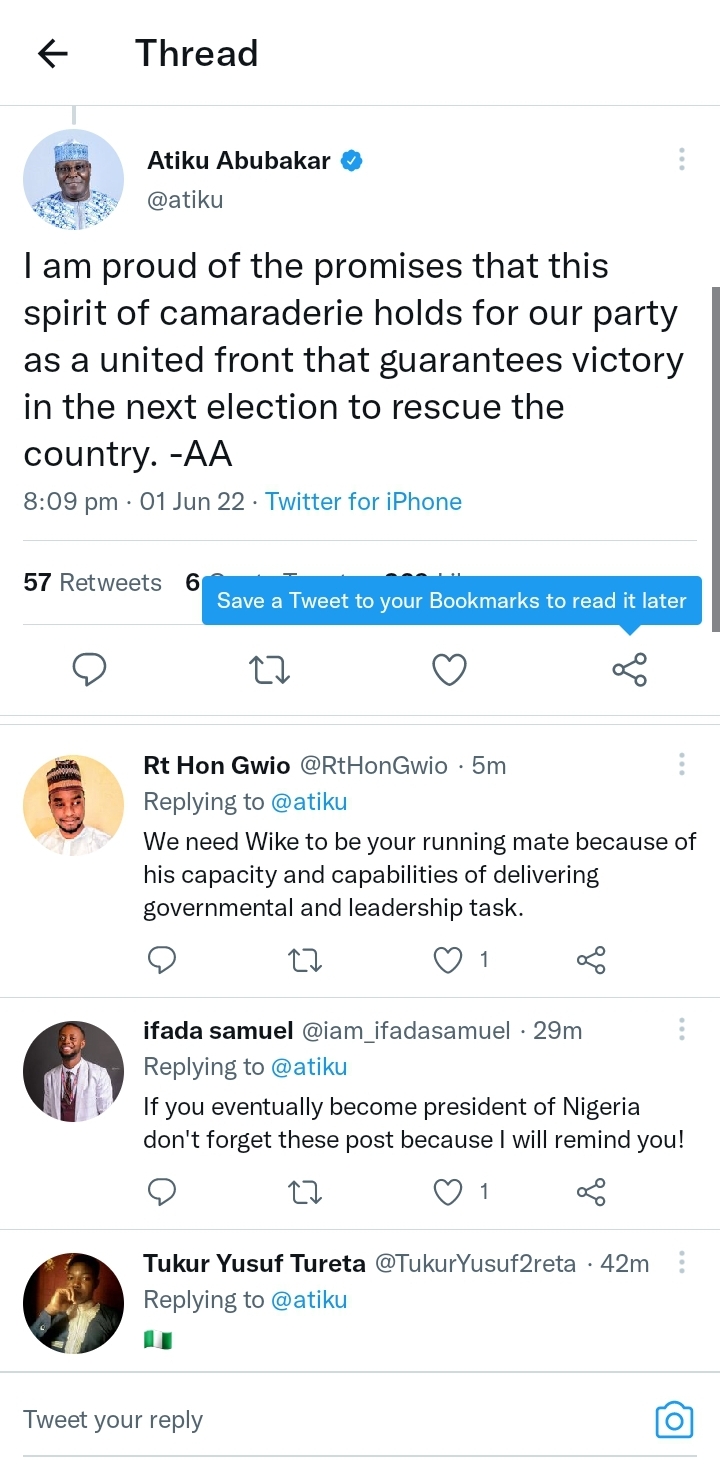View the 57 Retweets list
The image size is (720, 1466).
92,582
